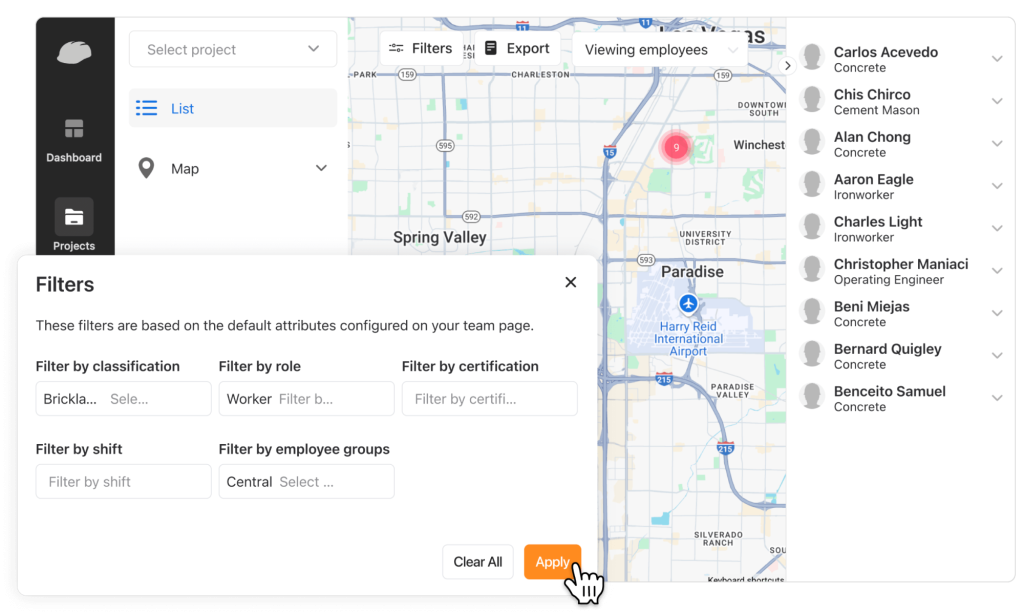Screen dimensions: 1024x612
Task: Expand Alan Chong's details chevron
Action: tap(997, 144)
